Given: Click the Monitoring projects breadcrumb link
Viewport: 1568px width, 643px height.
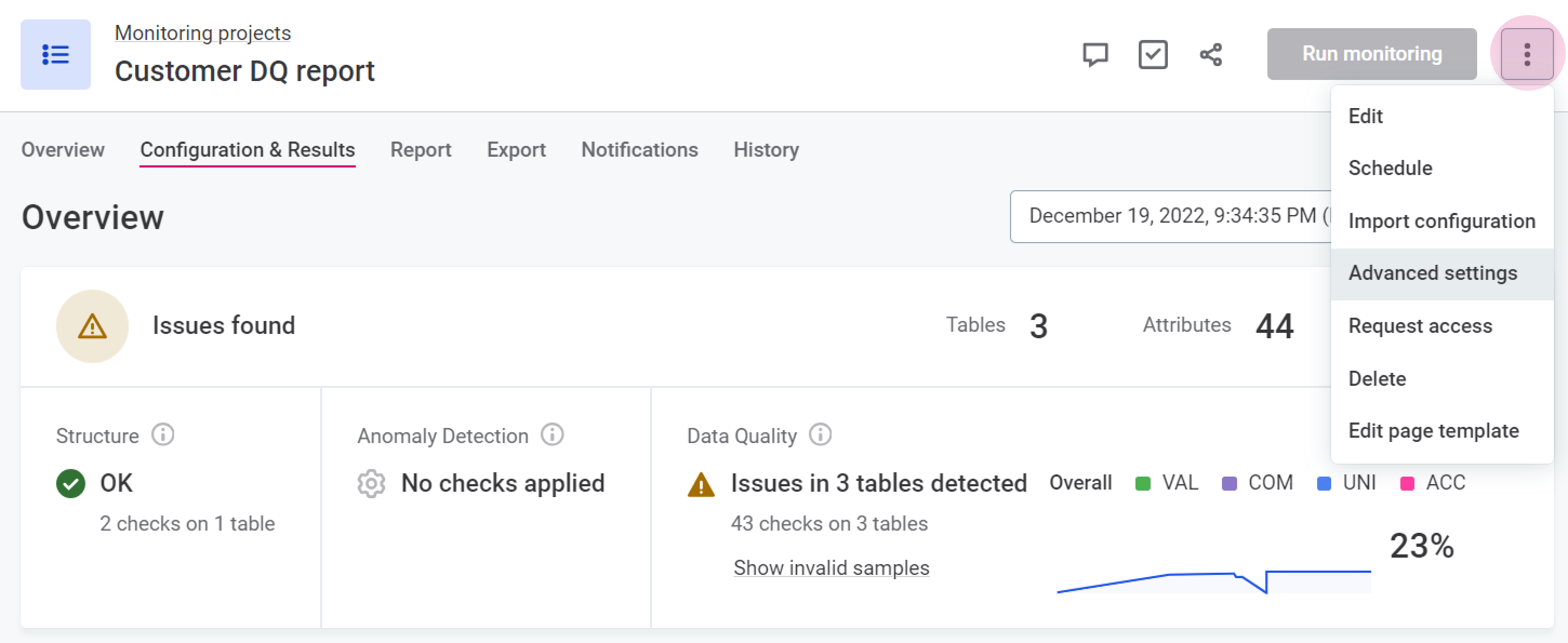Looking at the screenshot, I should click(203, 34).
